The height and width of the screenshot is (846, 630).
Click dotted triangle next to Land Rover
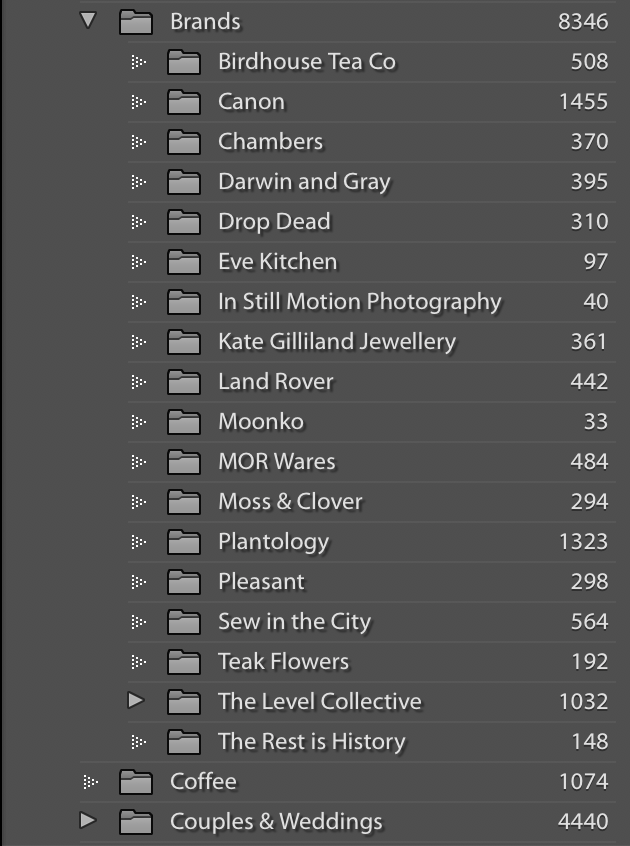pyautogui.click(x=139, y=382)
